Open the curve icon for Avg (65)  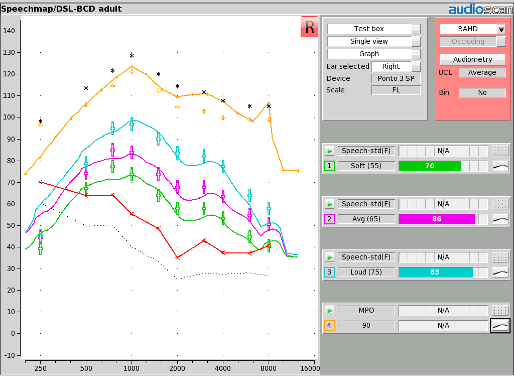[500, 219]
